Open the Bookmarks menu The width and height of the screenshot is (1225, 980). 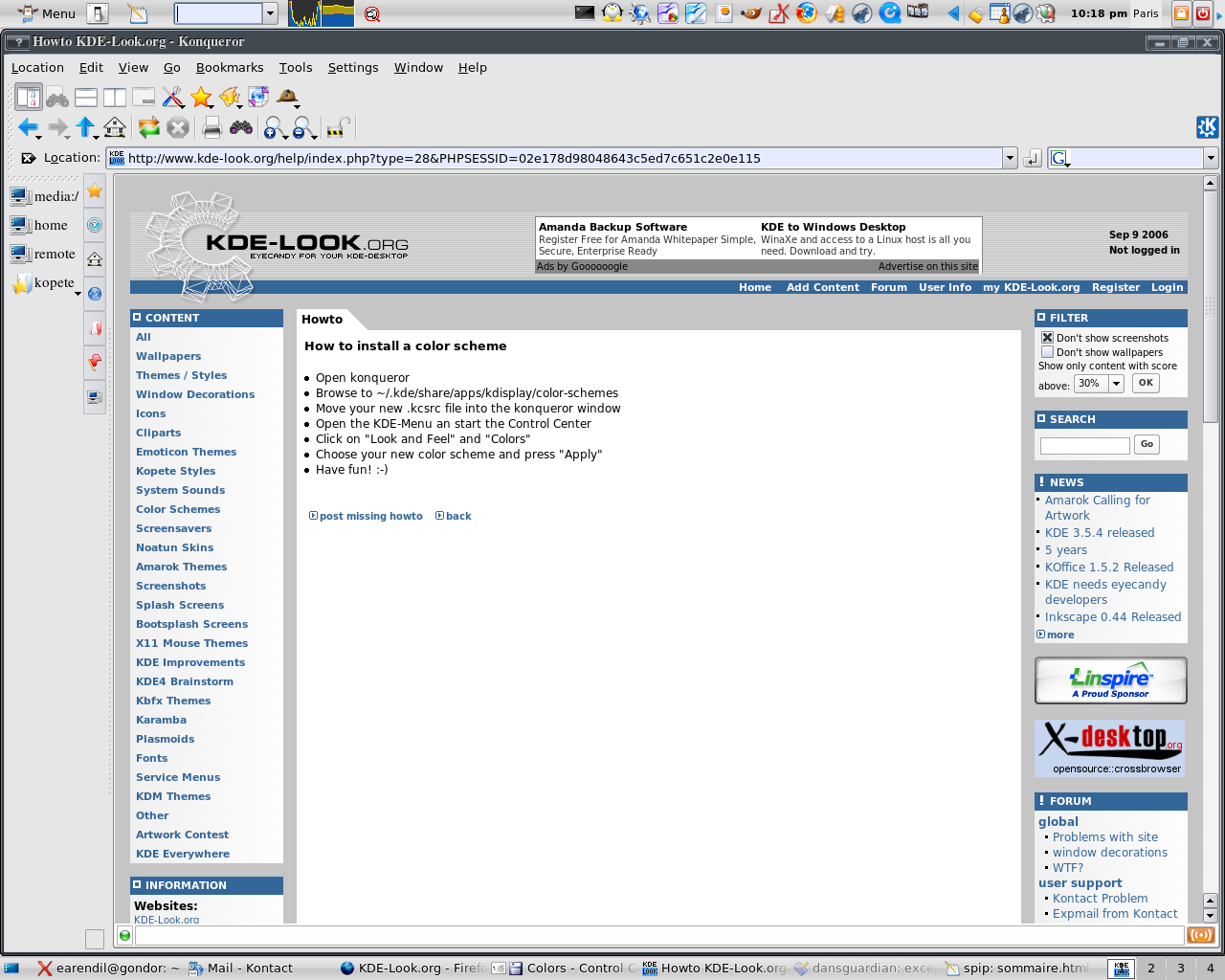230,67
